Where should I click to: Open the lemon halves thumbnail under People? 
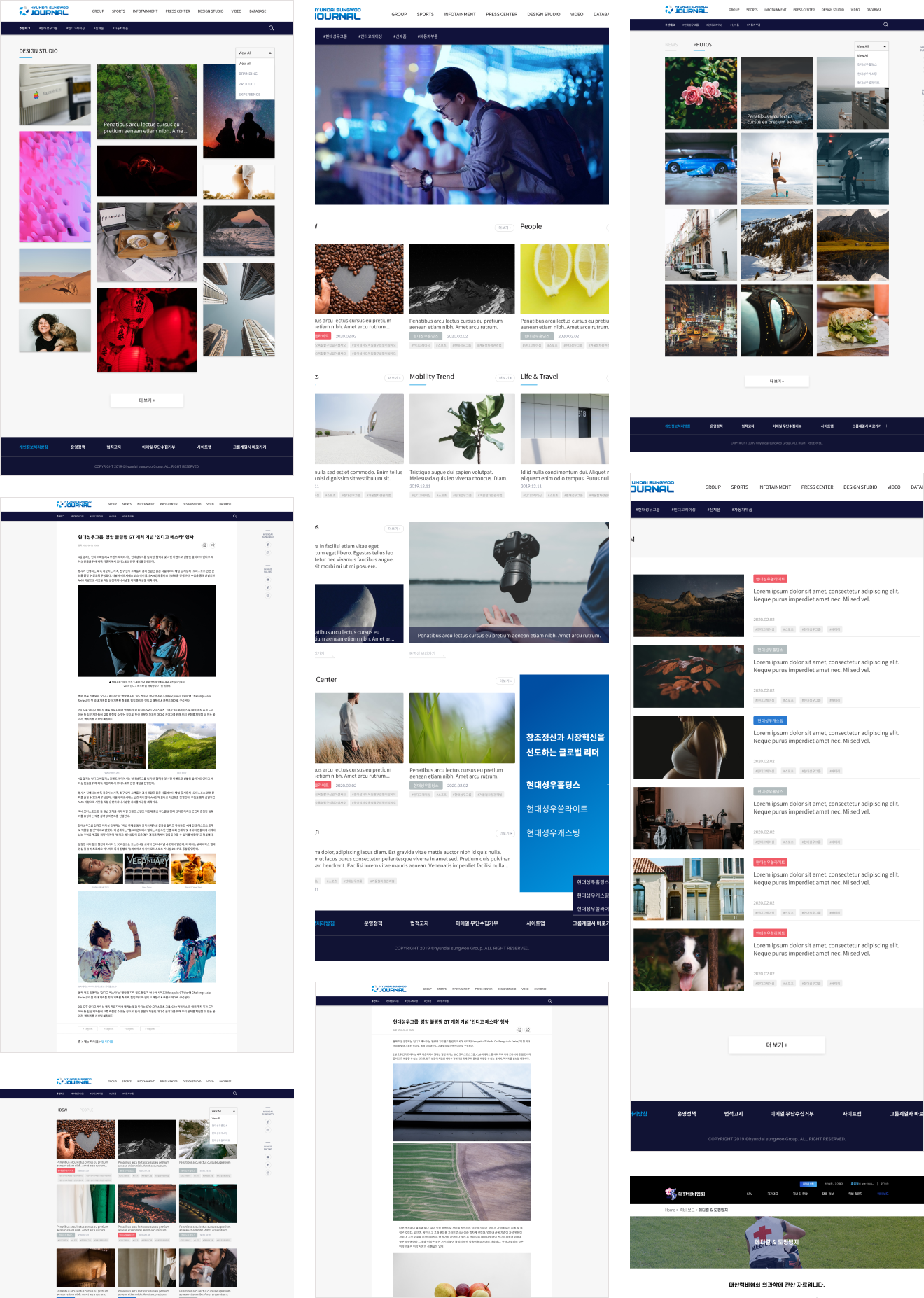564,279
